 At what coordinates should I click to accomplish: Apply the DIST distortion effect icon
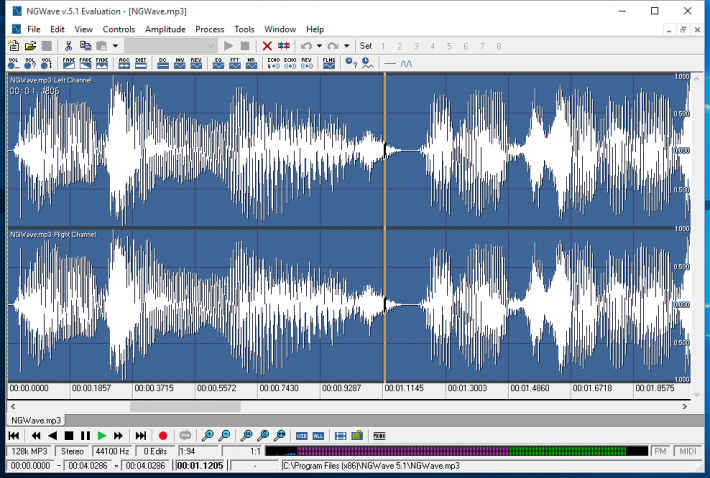click(x=141, y=63)
